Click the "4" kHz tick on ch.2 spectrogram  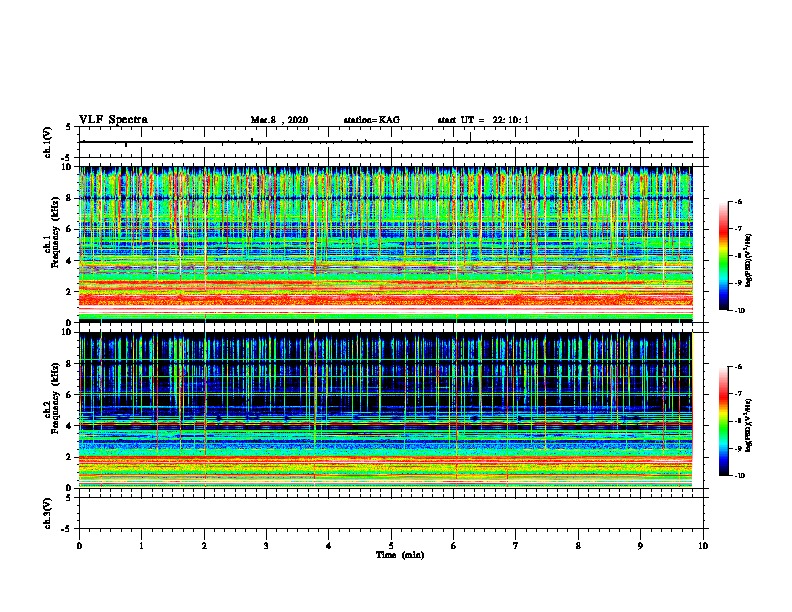pyautogui.click(x=69, y=426)
